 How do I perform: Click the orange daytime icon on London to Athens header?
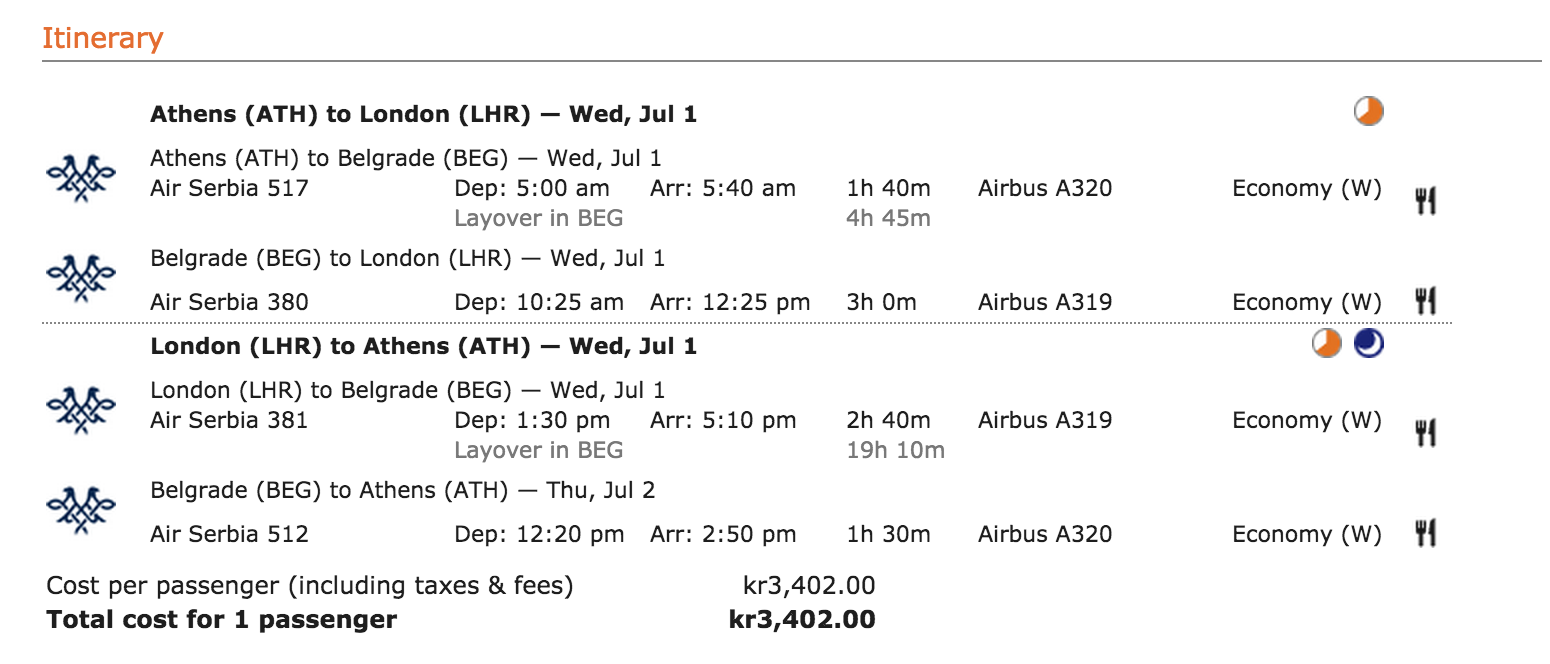pyautogui.click(x=1327, y=344)
